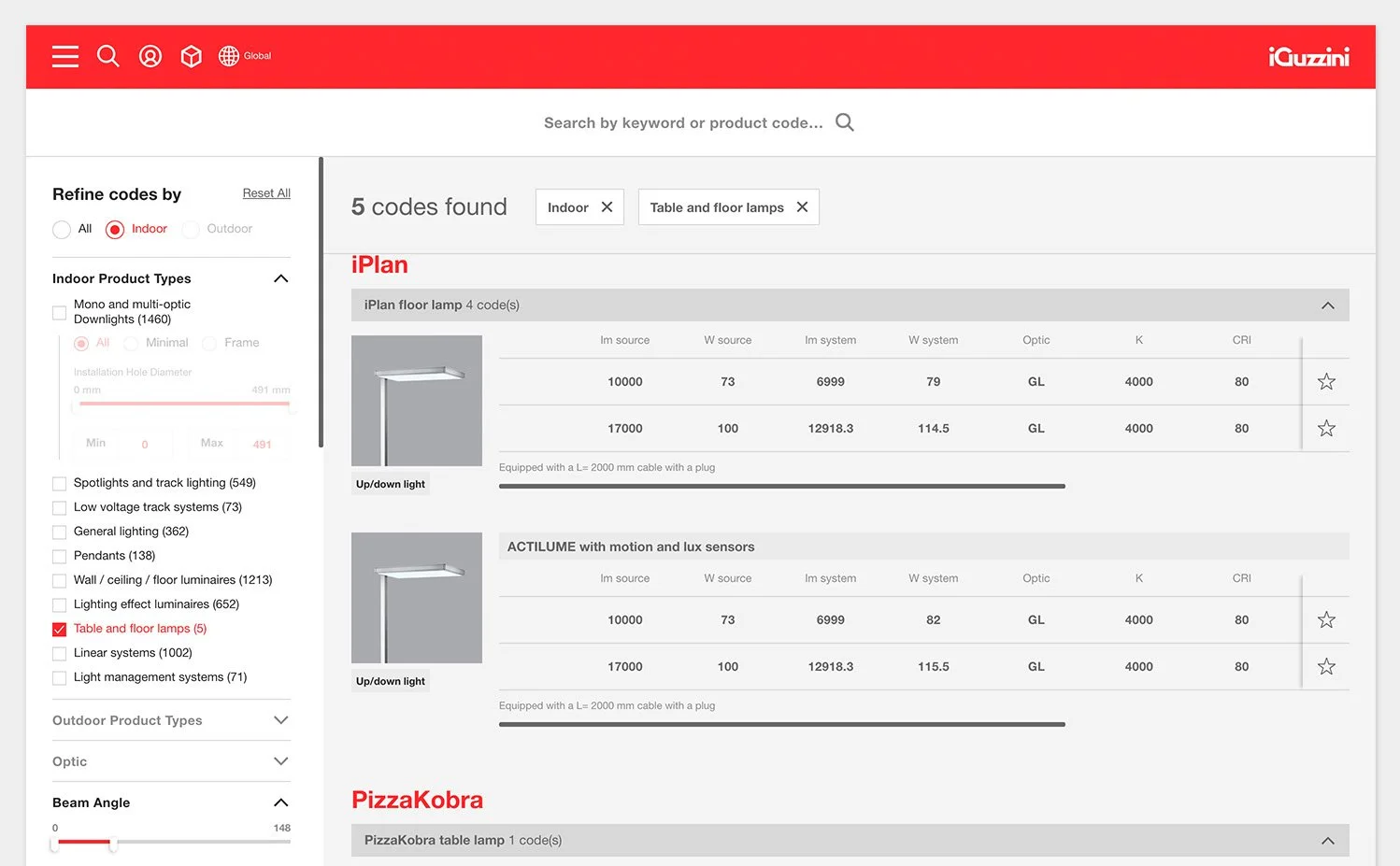Click the ACTILUME with motion and lux sensors header
Screen dimensions: 1400x866
(x=923, y=547)
